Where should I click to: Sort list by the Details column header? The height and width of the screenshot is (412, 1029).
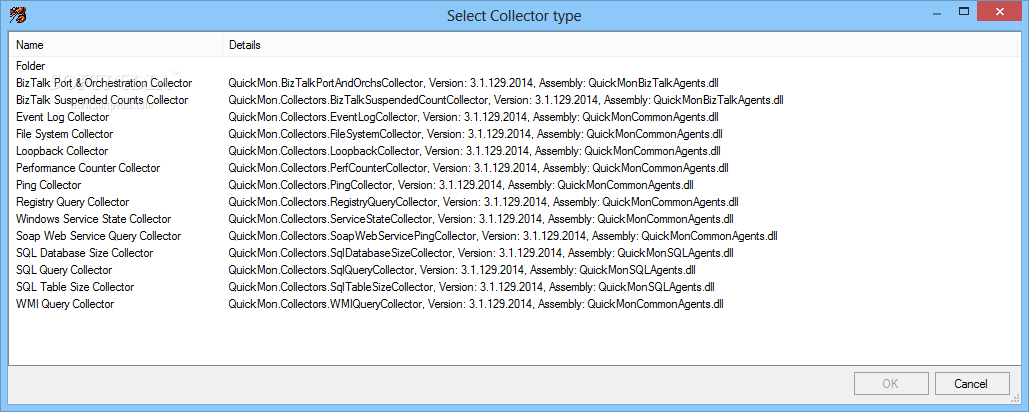(620, 45)
